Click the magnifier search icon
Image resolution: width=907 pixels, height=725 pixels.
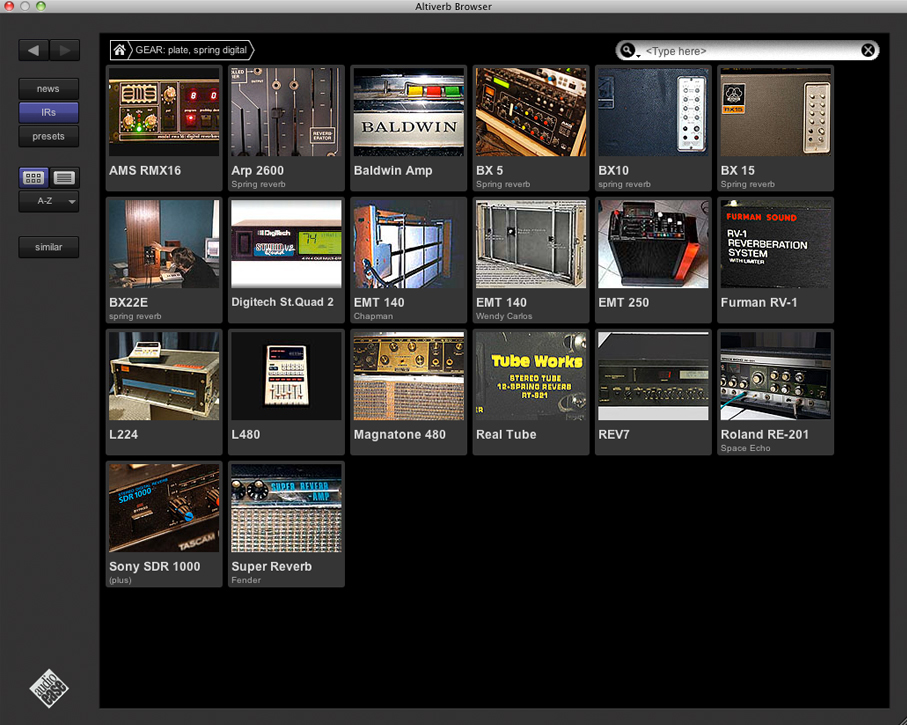[627, 50]
